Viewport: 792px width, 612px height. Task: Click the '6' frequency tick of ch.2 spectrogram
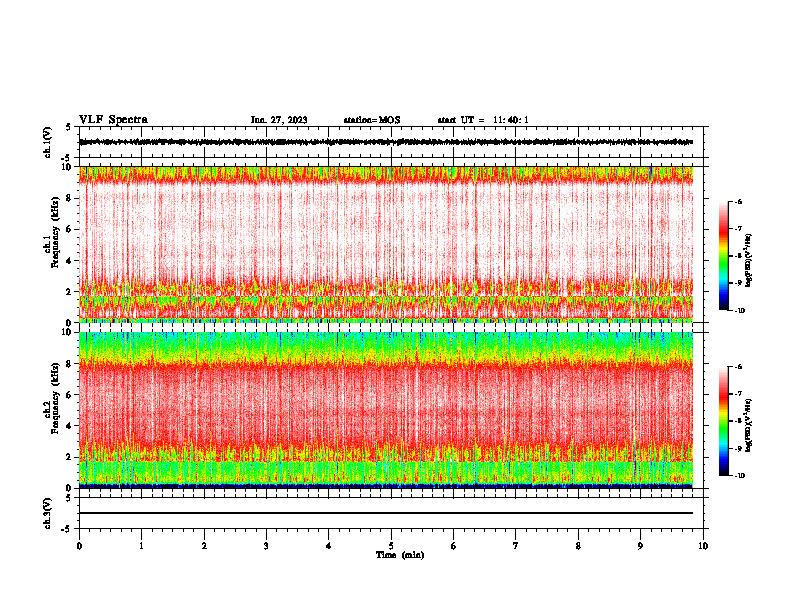pos(70,395)
